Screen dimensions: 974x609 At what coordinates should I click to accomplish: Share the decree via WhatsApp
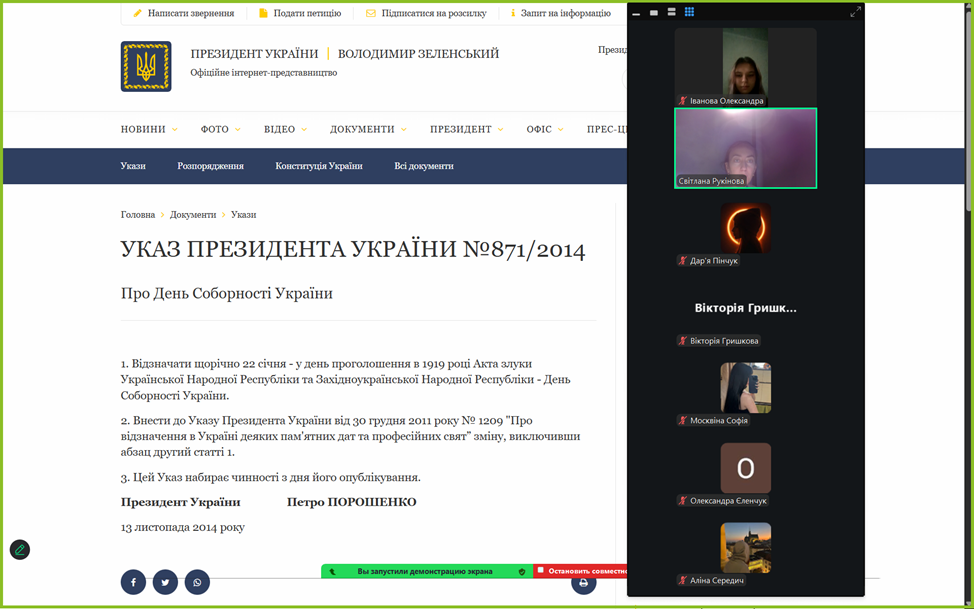197,582
